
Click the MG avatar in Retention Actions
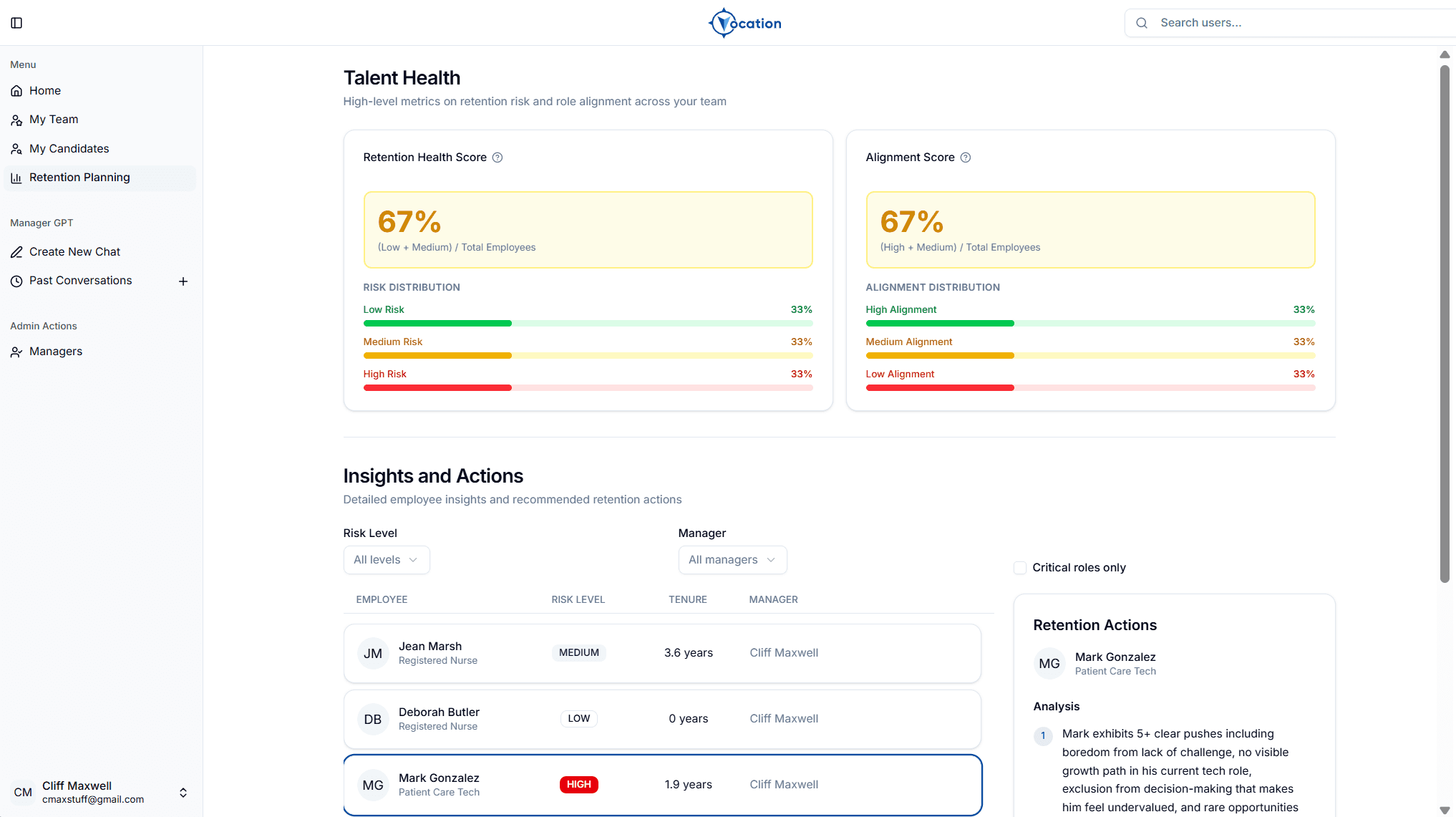1049,664
